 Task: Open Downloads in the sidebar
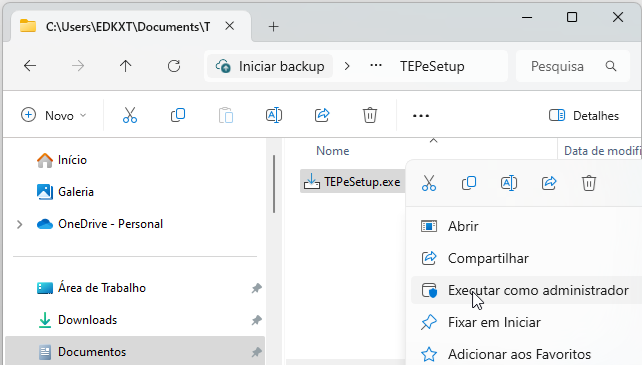(87, 320)
